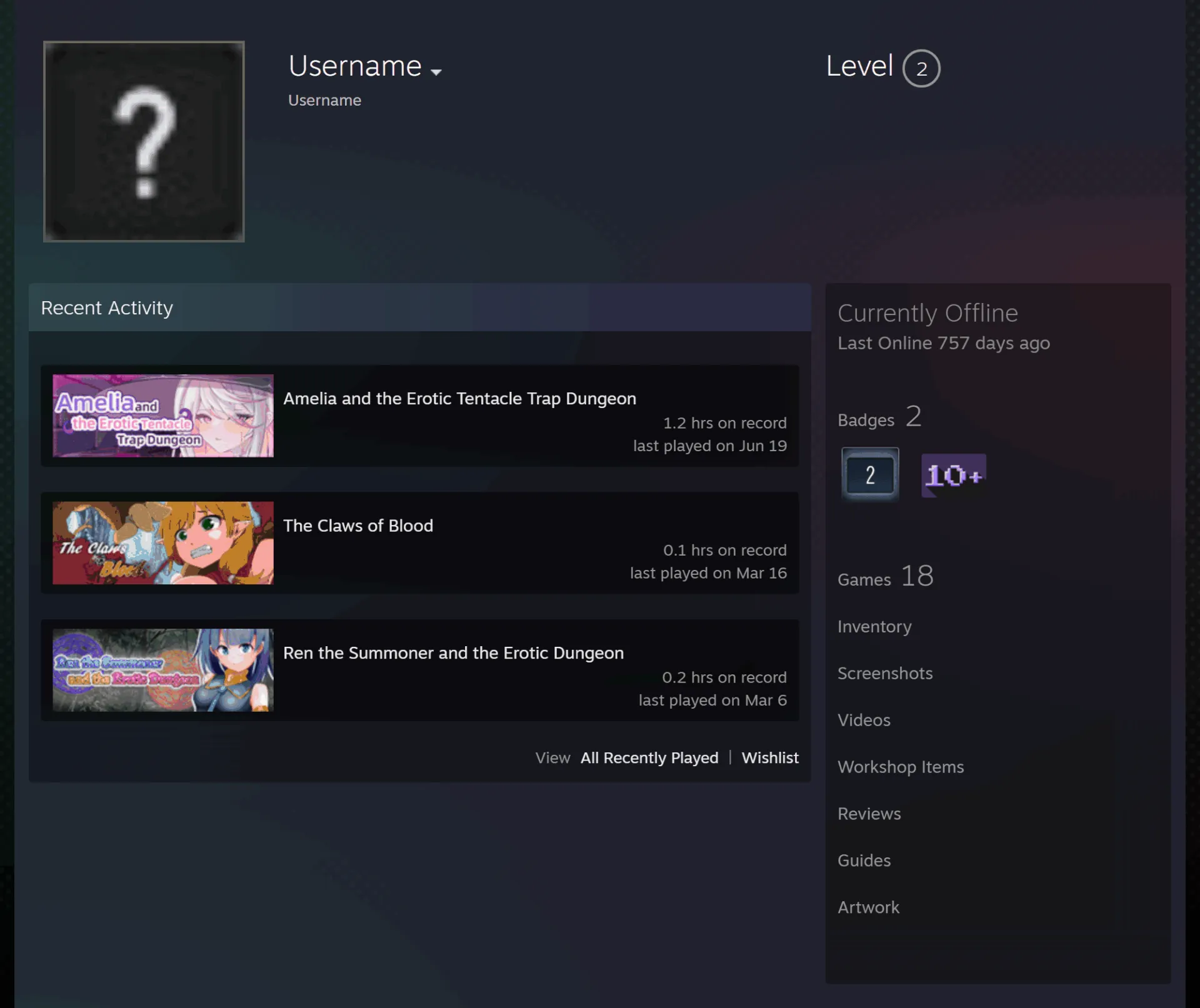Open the Wishlist link

pos(770,758)
